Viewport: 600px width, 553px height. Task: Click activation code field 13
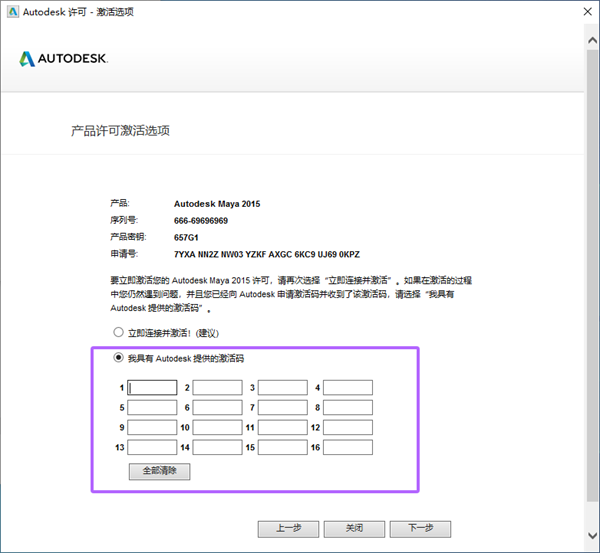(x=152, y=448)
